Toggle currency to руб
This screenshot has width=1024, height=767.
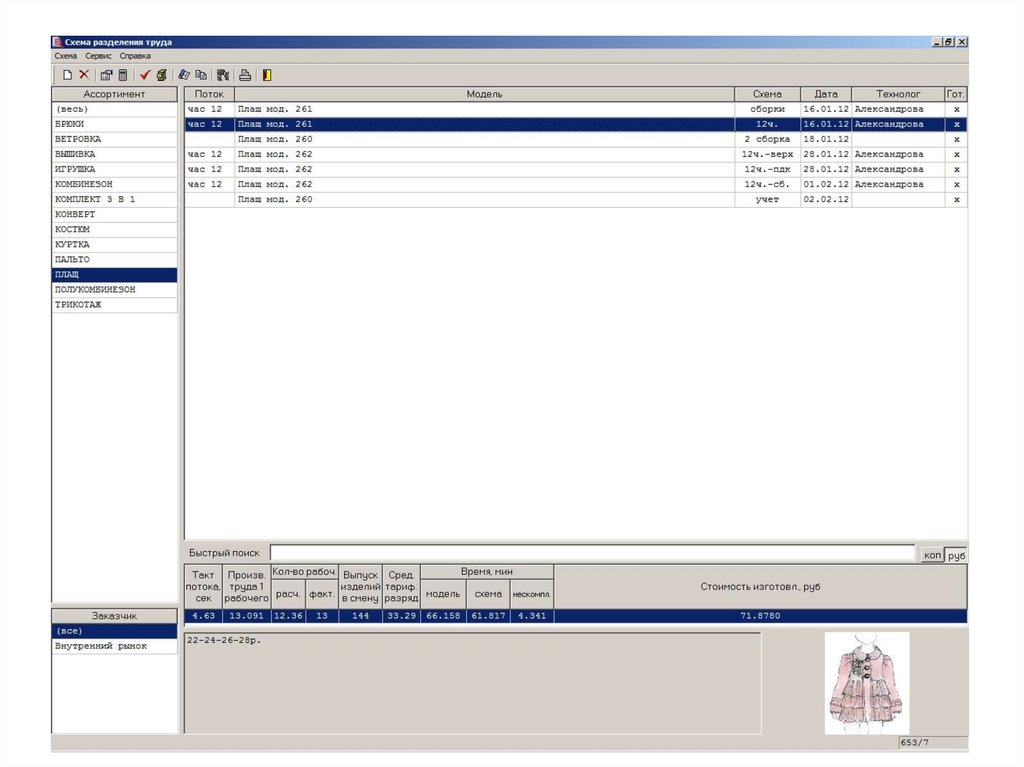pyautogui.click(x=956, y=554)
